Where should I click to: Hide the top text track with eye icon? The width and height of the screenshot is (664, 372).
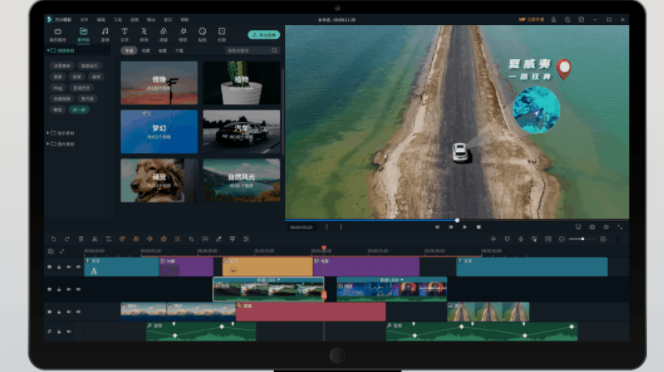[78, 267]
